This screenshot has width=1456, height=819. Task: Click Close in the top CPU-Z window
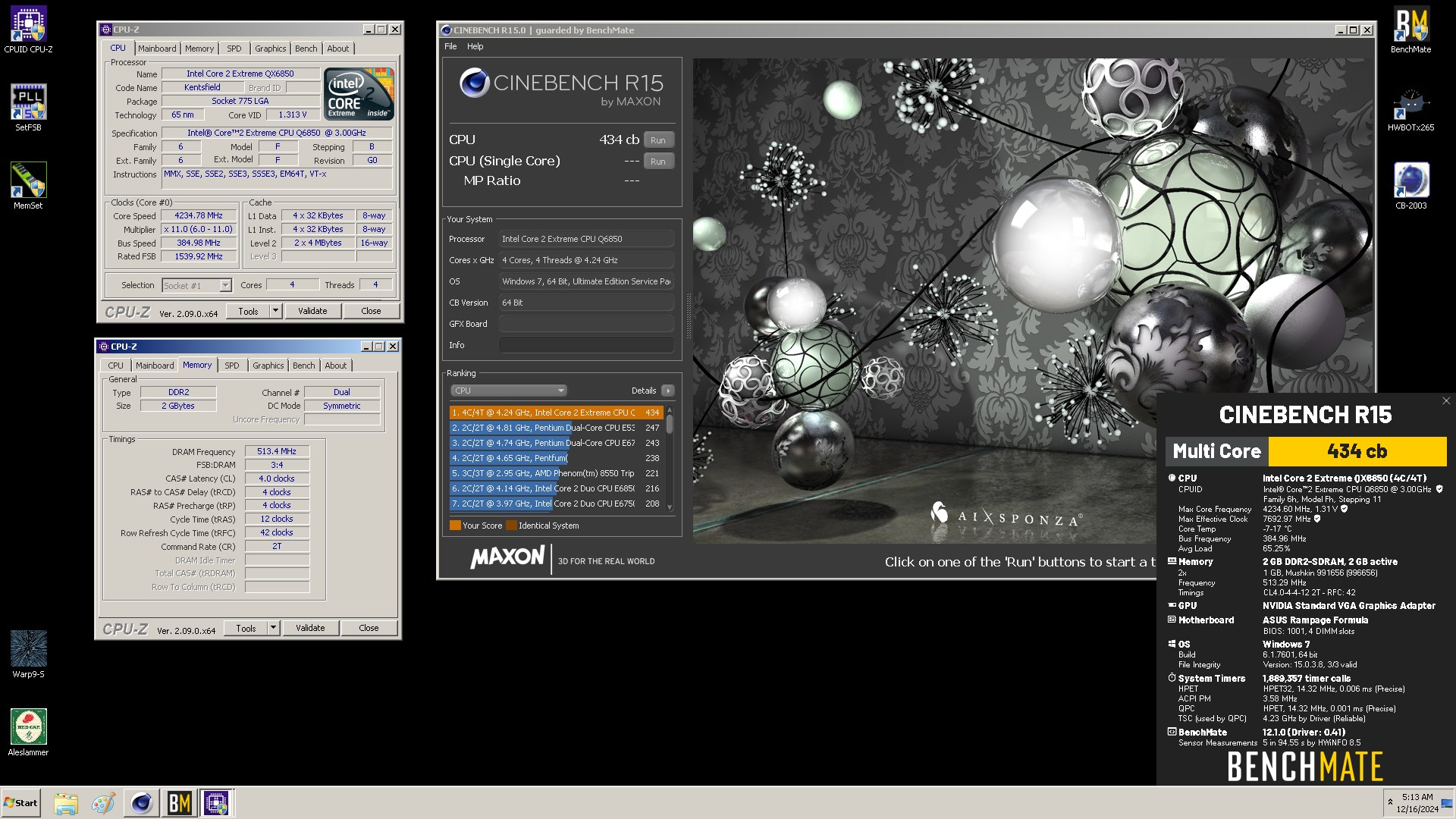coord(371,311)
